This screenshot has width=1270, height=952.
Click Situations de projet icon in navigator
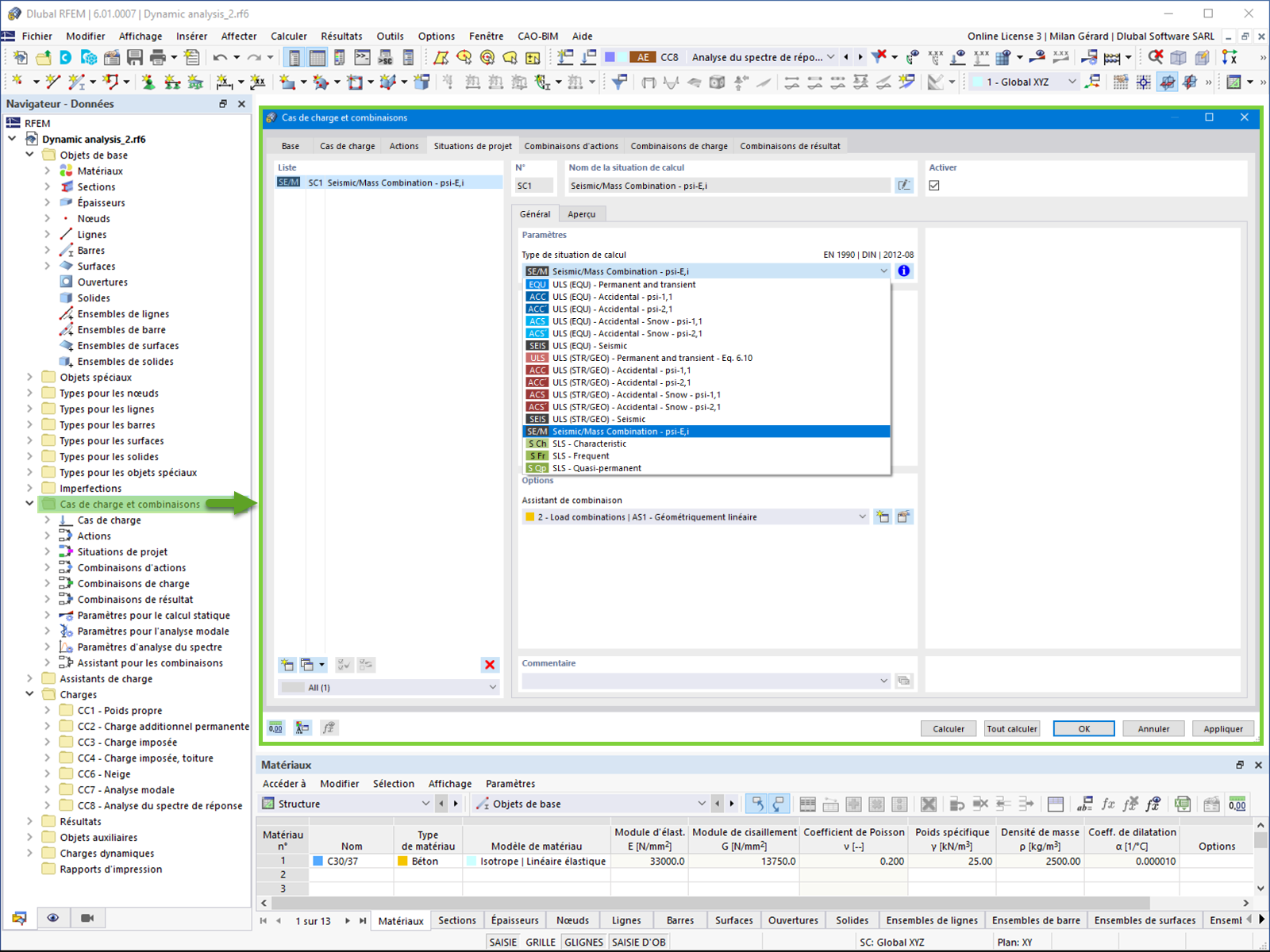click(66, 551)
